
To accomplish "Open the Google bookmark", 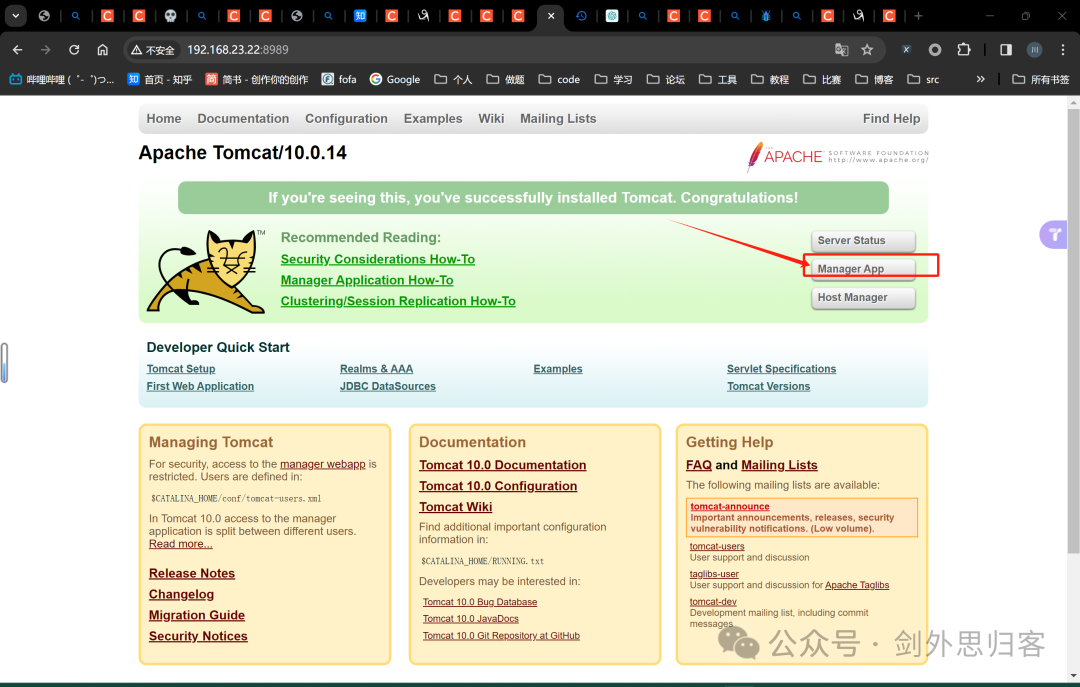I will click(x=395, y=79).
